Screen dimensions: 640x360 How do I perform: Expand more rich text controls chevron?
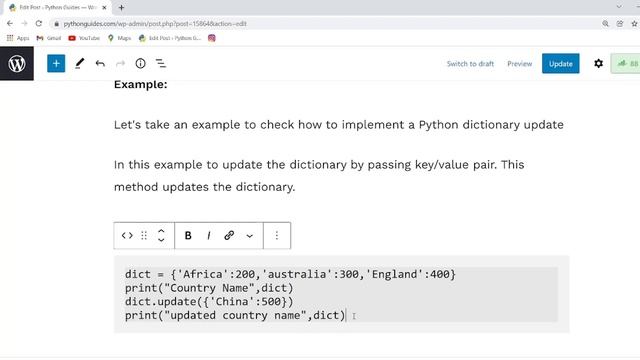point(249,236)
